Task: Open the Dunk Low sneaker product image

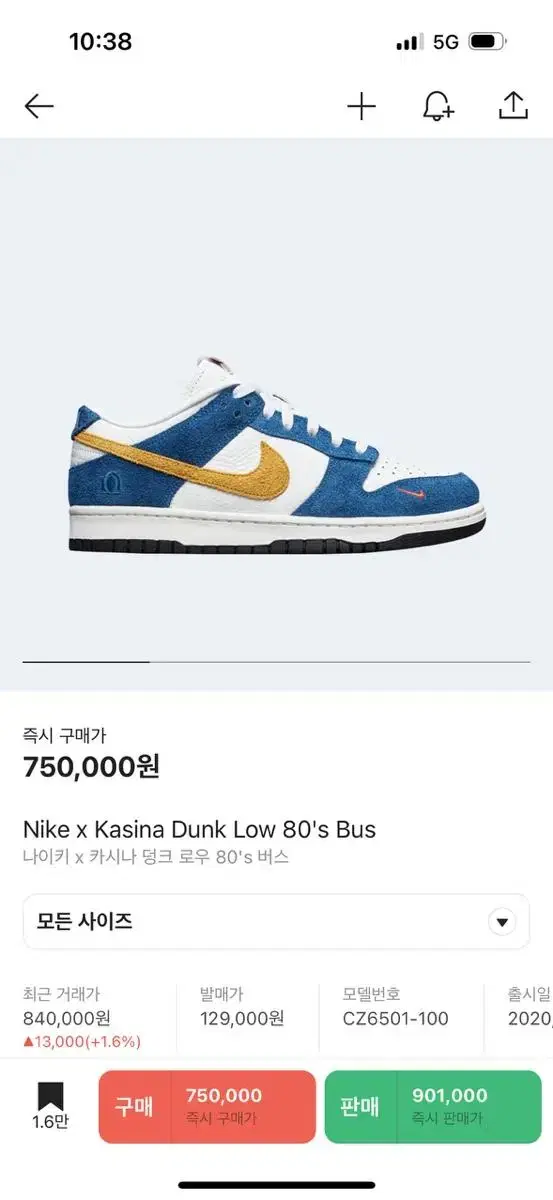Action: pos(278,455)
